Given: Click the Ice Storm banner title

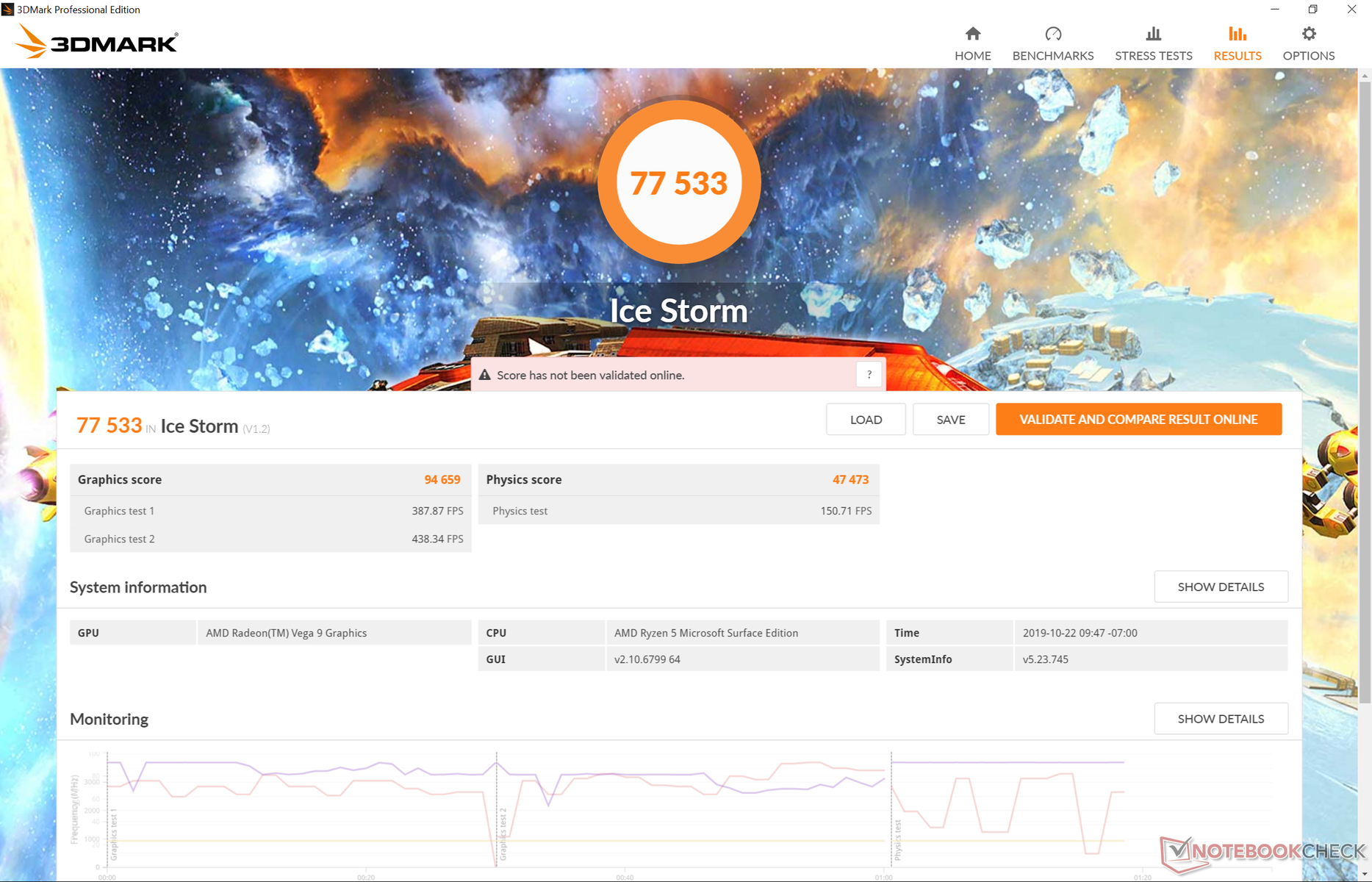Looking at the screenshot, I should (x=679, y=311).
